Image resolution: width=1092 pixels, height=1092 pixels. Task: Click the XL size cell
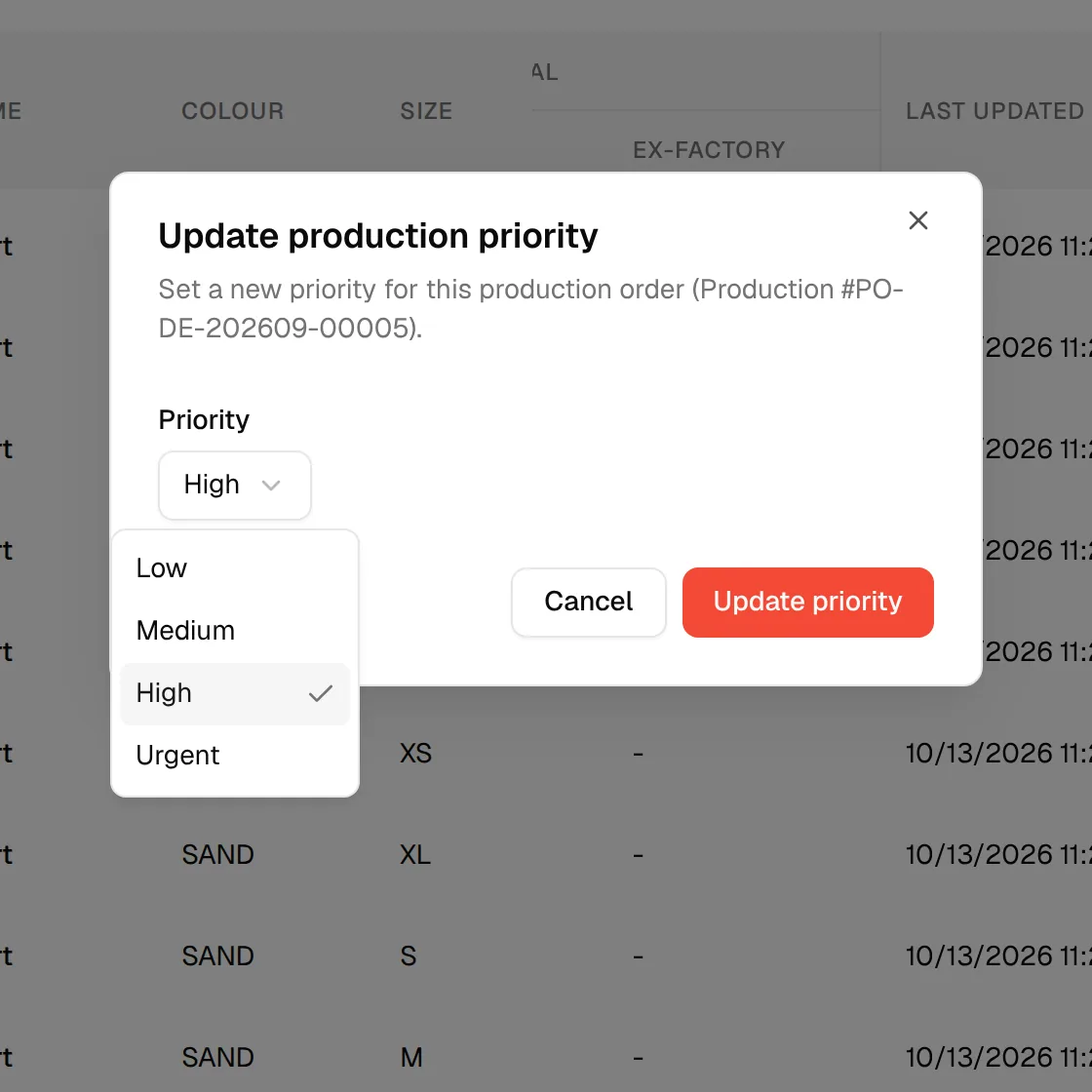click(x=415, y=854)
